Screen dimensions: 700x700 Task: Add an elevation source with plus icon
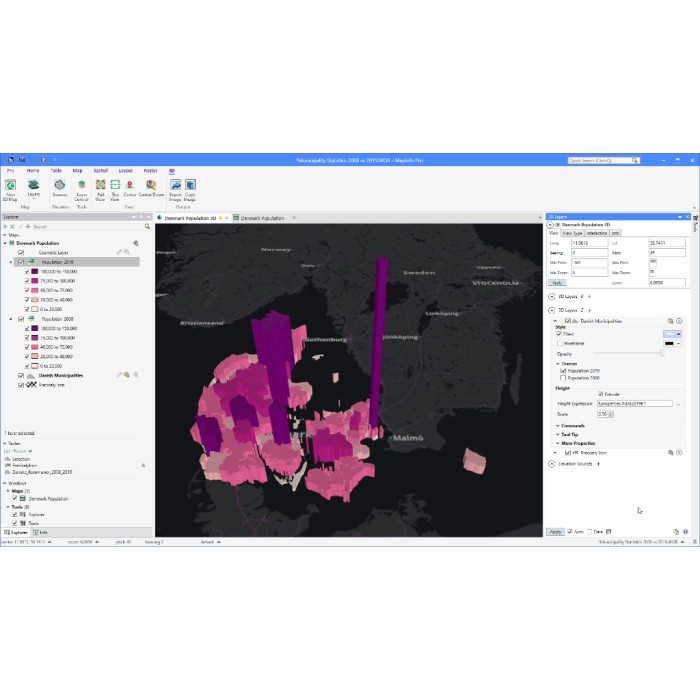[598, 464]
